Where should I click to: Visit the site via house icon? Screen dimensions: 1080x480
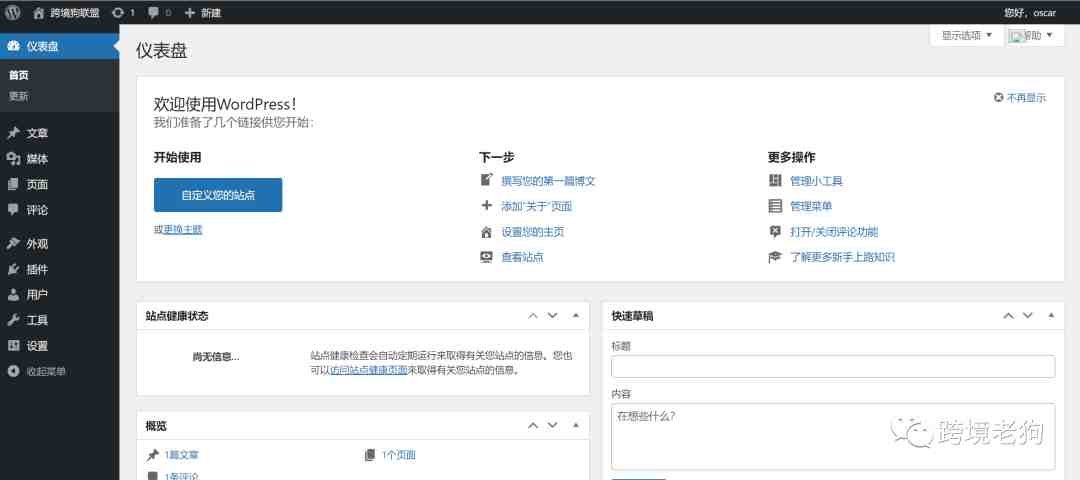coord(39,12)
